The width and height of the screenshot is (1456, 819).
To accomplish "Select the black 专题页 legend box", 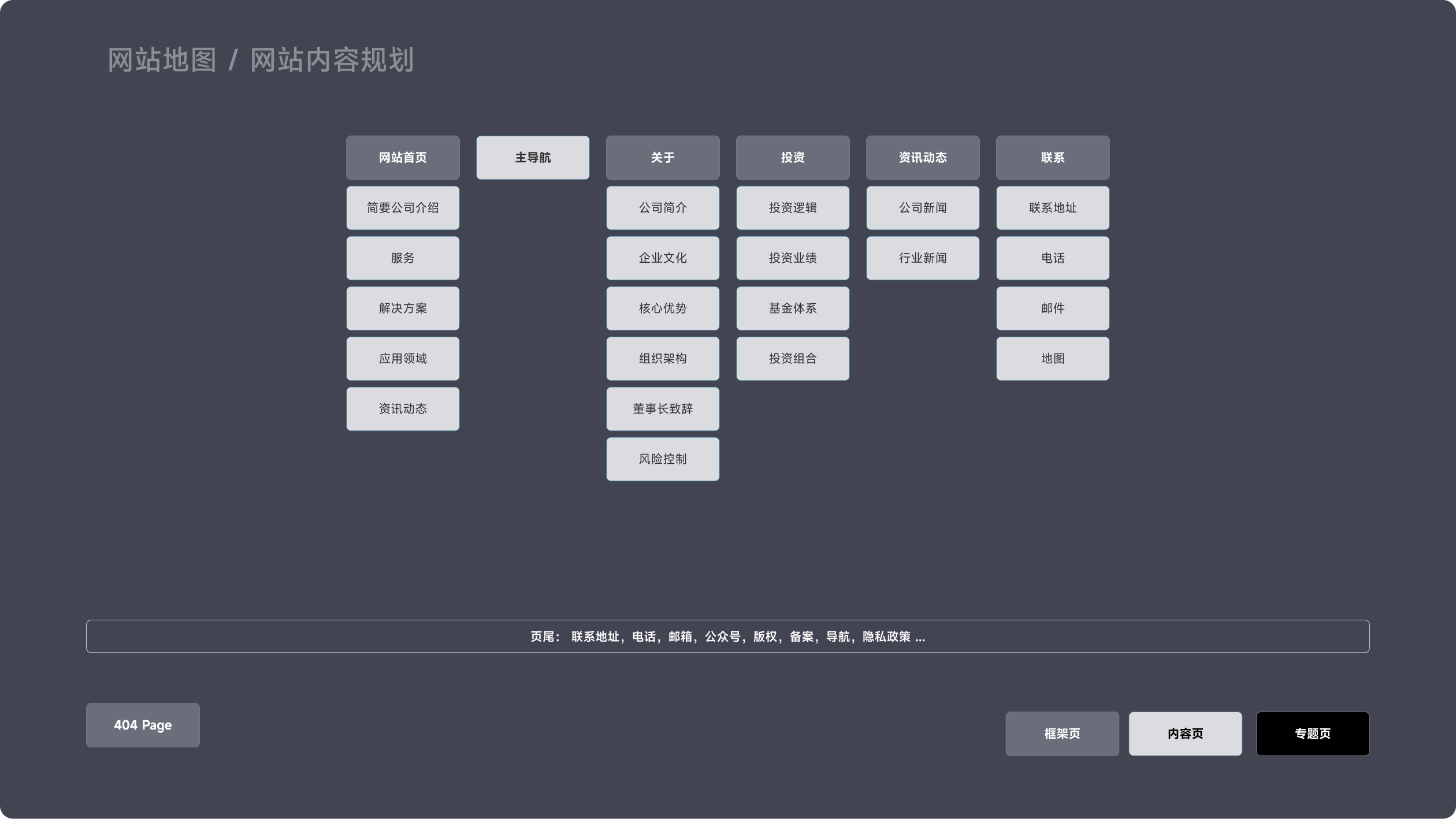I will pos(1312,734).
